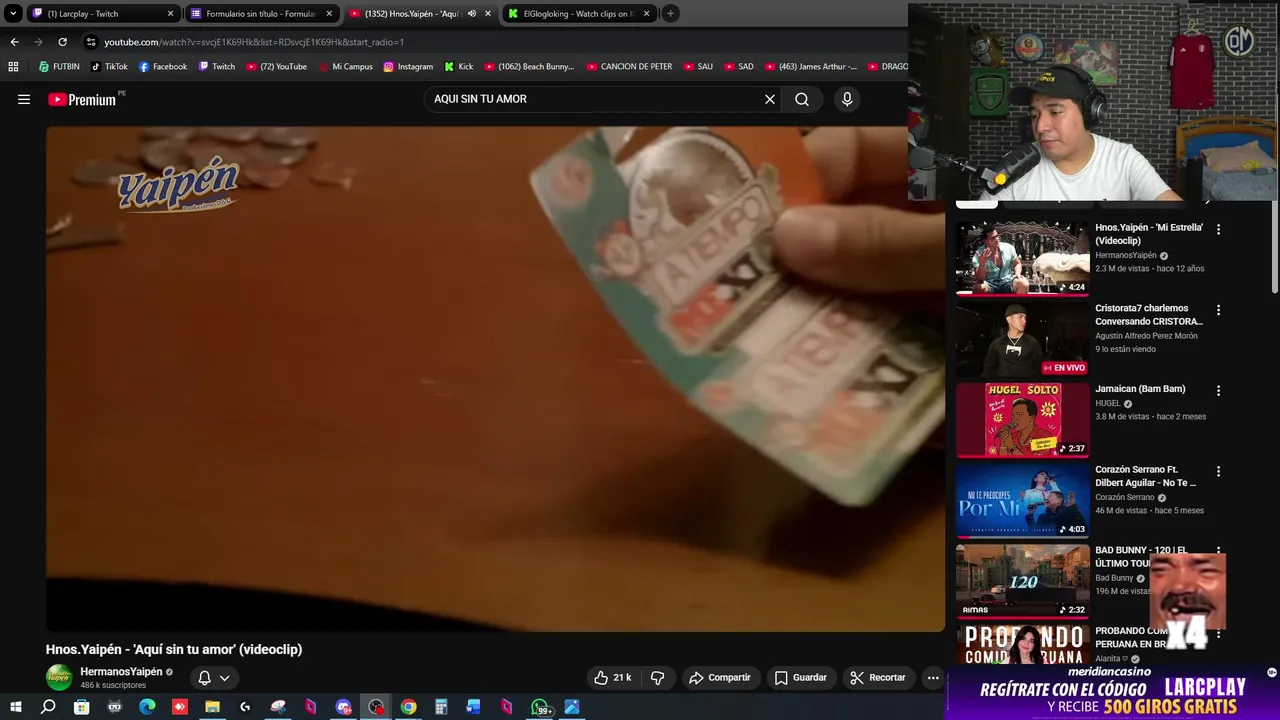The height and width of the screenshot is (720, 1280).
Task: Open WhatsApp from the taskbar
Action: click(x=540, y=707)
